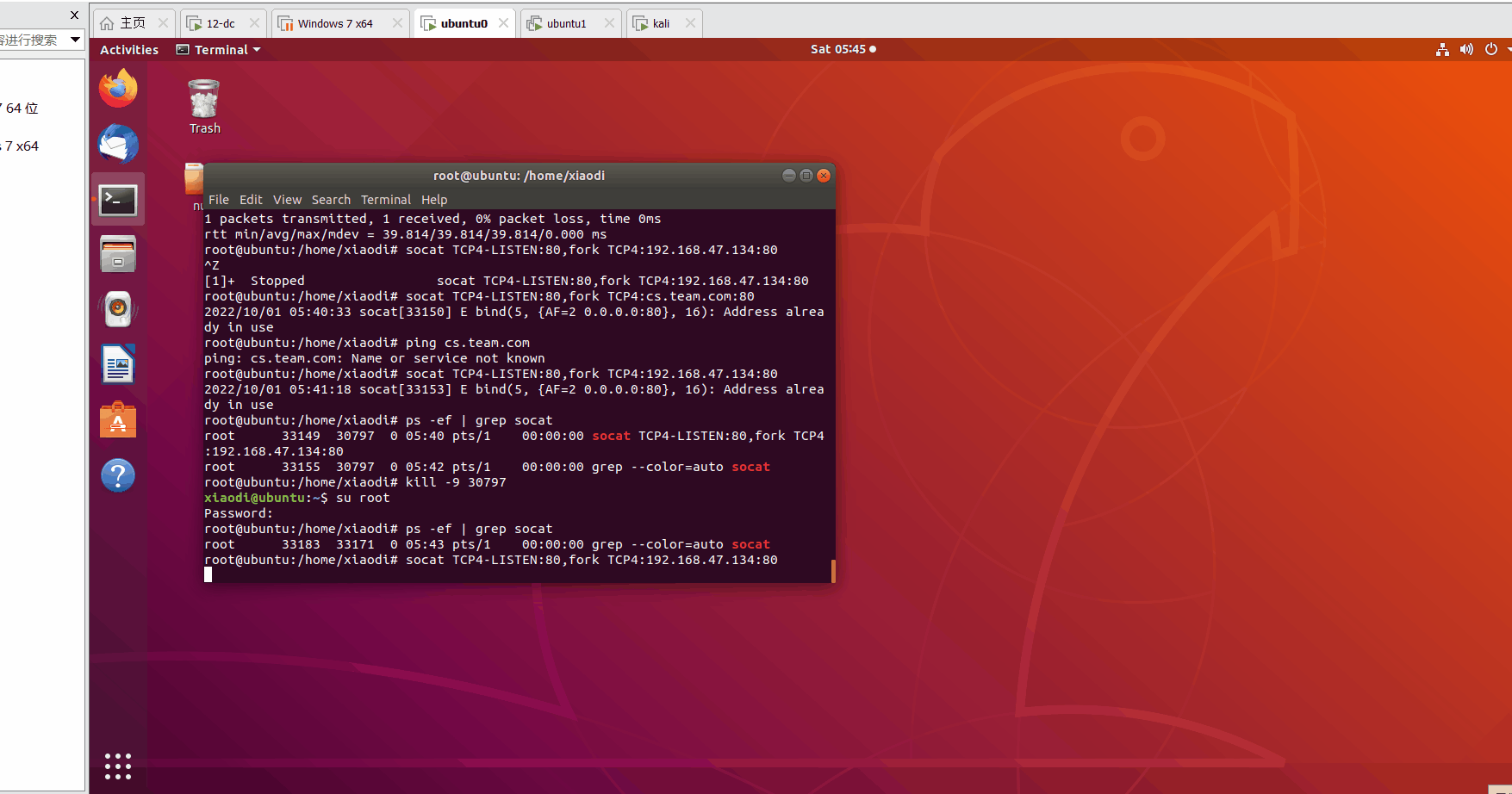Viewport: 1512px width, 794px height.
Task: Open the network status icon in top bar
Action: point(1442,49)
